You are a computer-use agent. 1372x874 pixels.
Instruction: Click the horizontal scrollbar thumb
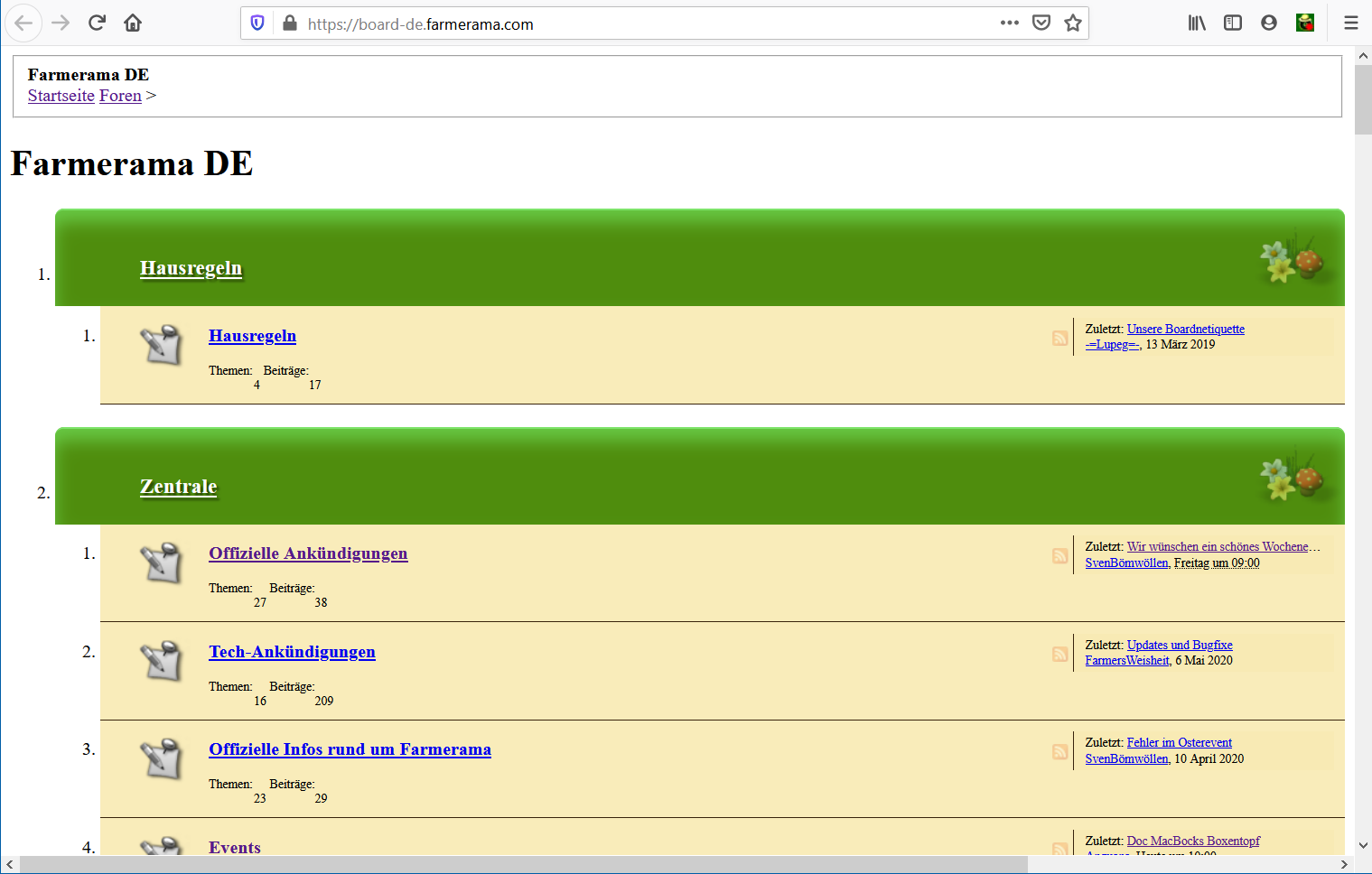coord(523,864)
